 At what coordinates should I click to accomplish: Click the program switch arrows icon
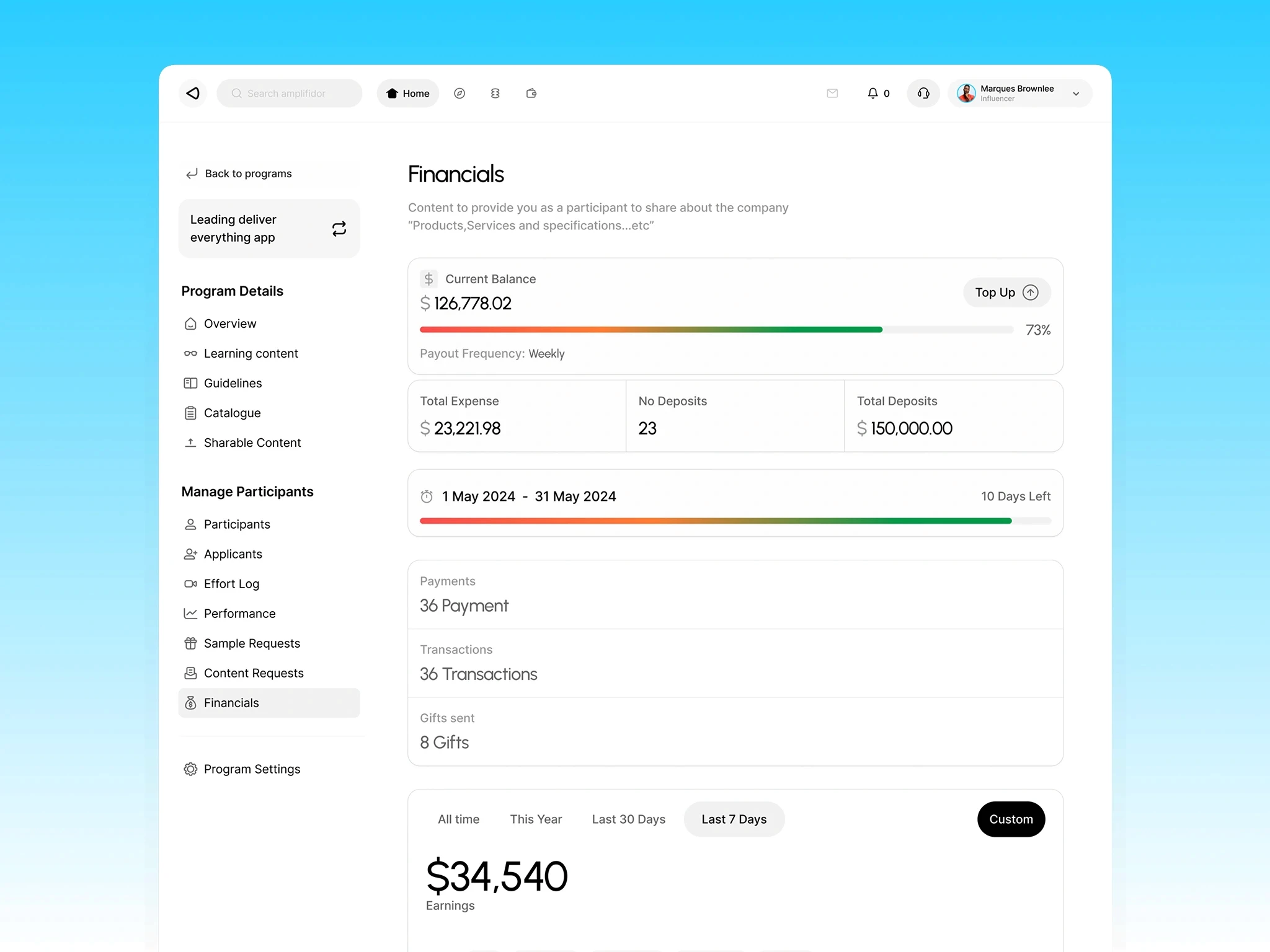click(339, 229)
